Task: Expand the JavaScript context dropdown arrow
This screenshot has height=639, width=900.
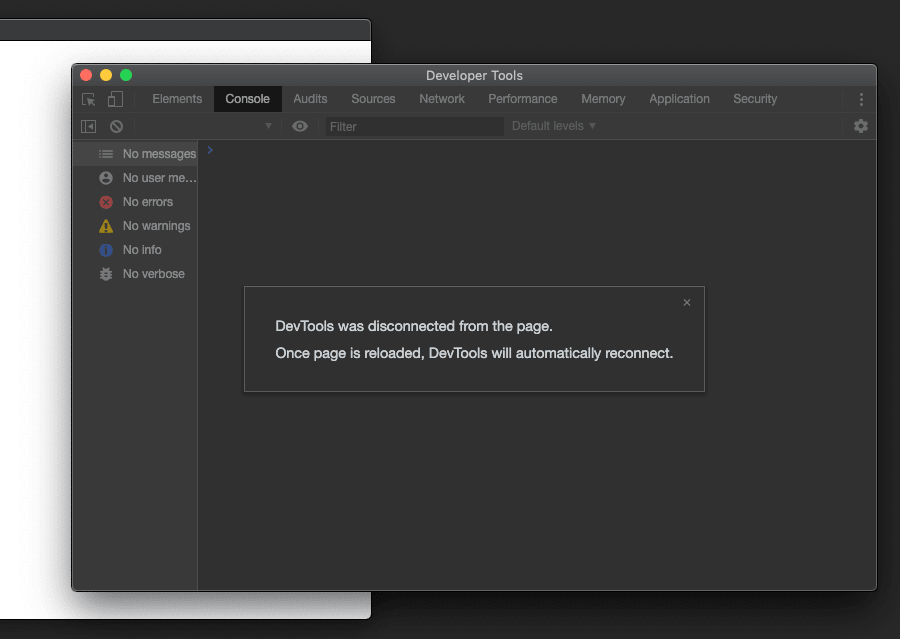Action: (x=268, y=126)
